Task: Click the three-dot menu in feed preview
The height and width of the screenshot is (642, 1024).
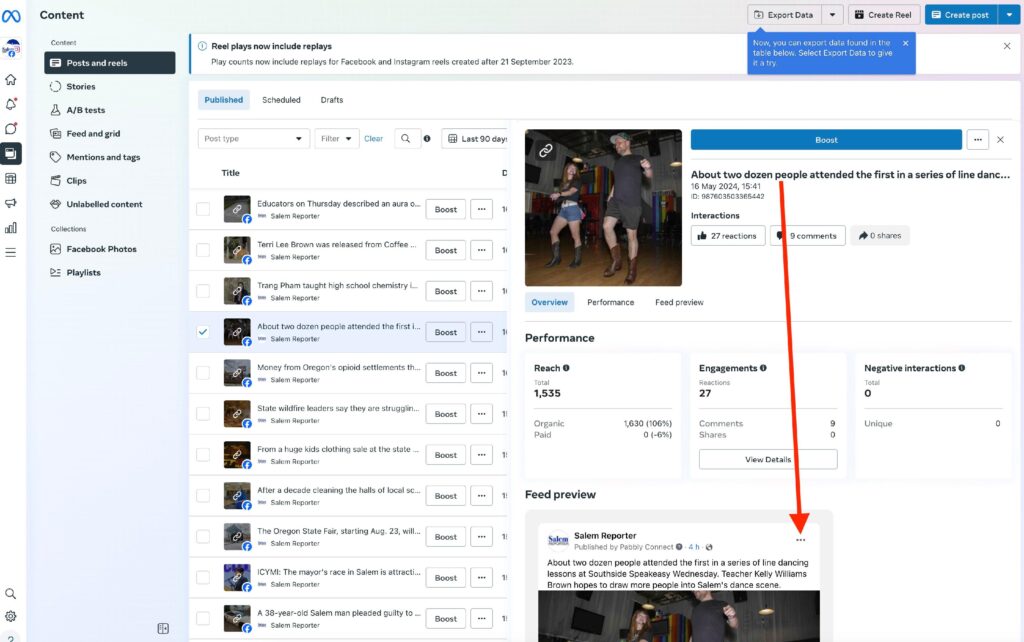Action: [x=800, y=540]
